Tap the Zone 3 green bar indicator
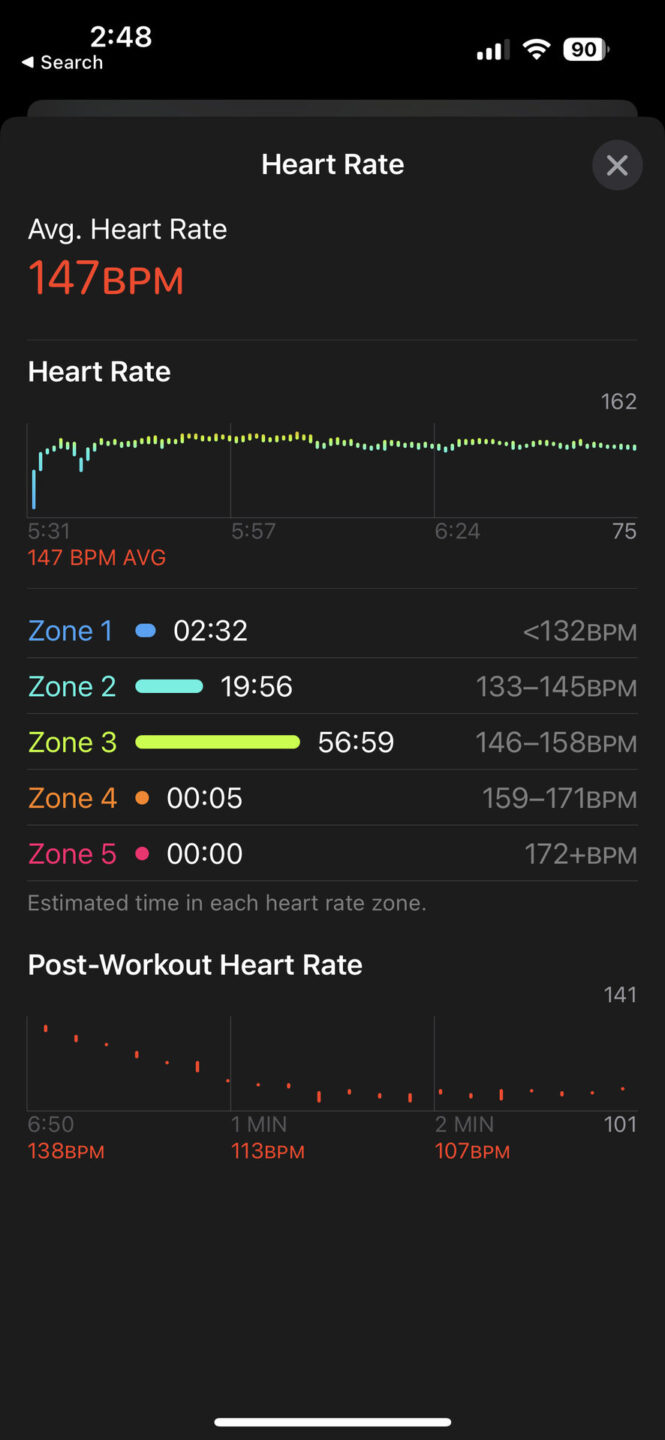 [x=217, y=742]
